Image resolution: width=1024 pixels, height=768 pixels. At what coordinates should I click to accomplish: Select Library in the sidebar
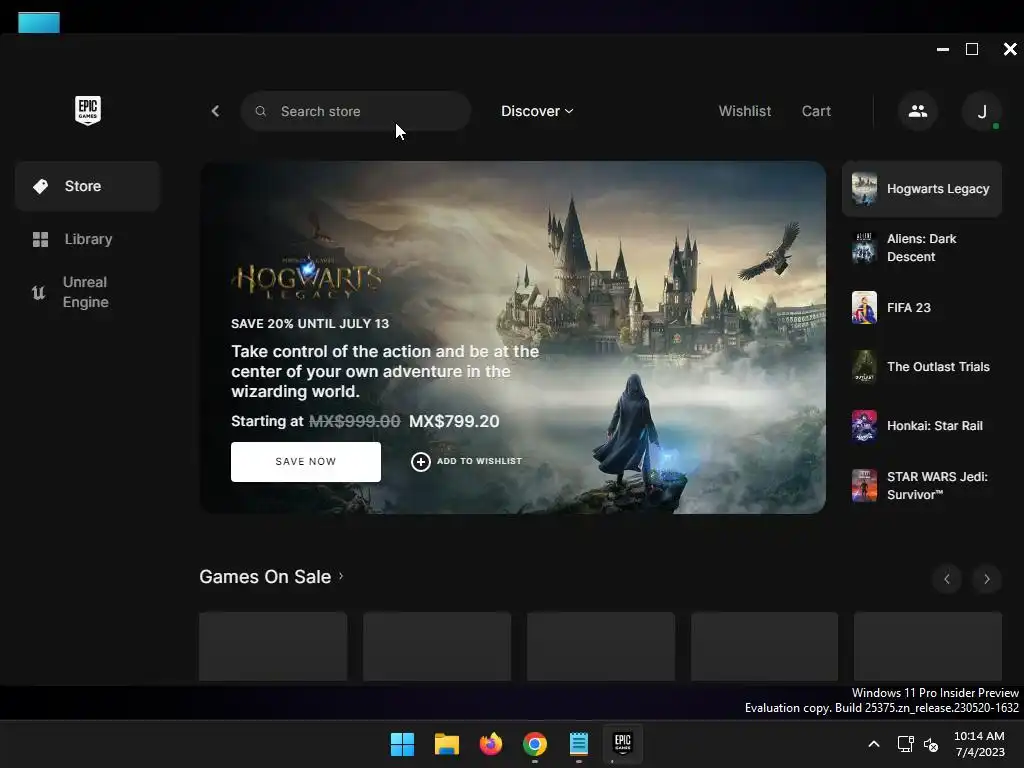pyautogui.click(x=88, y=240)
